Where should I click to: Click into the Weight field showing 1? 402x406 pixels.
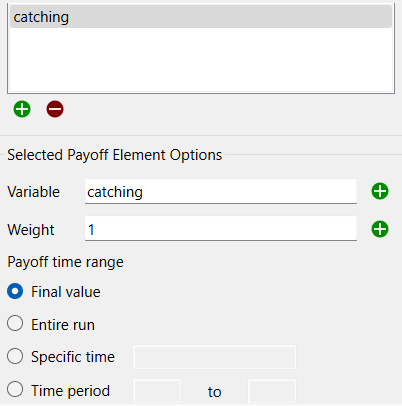221,229
